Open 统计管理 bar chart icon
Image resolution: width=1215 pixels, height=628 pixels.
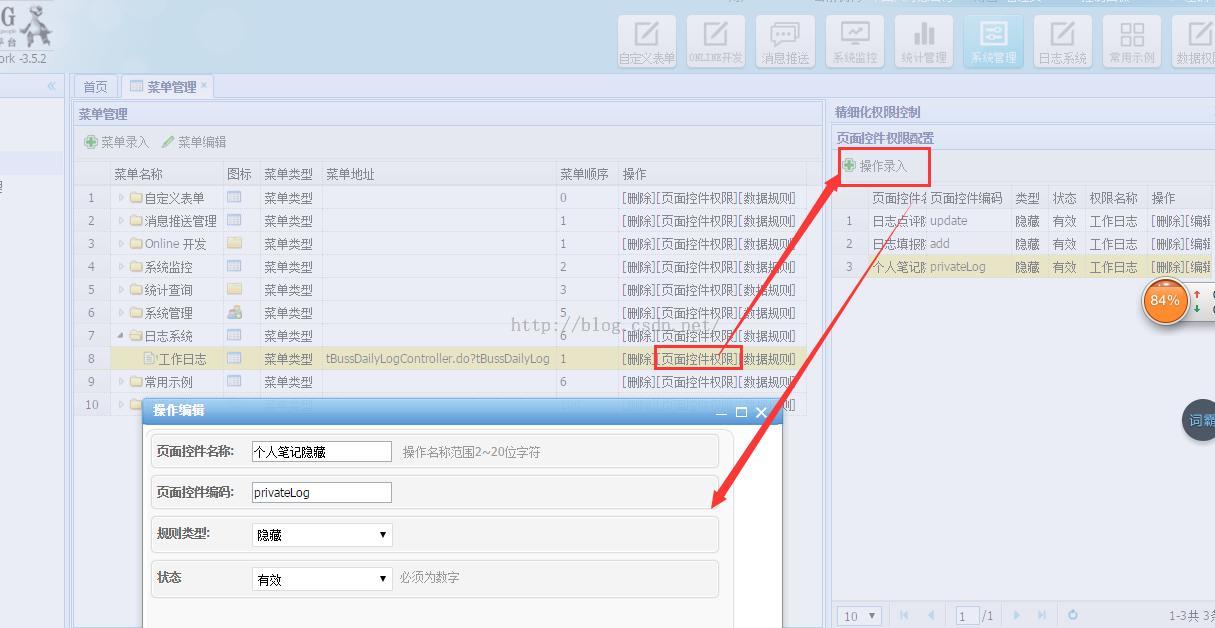coord(923,42)
